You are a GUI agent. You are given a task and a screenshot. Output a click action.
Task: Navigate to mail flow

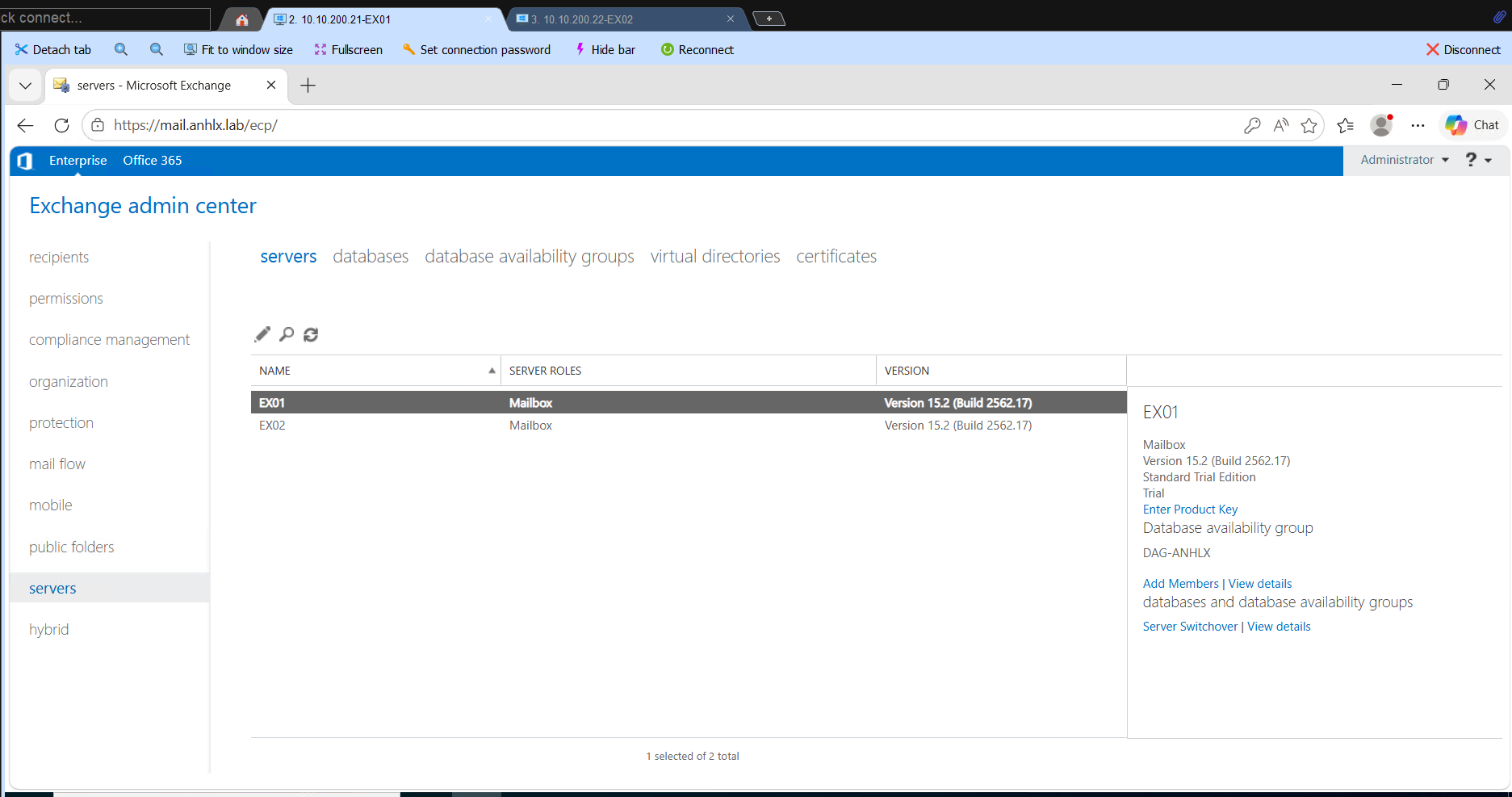click(x=57, y=464)
